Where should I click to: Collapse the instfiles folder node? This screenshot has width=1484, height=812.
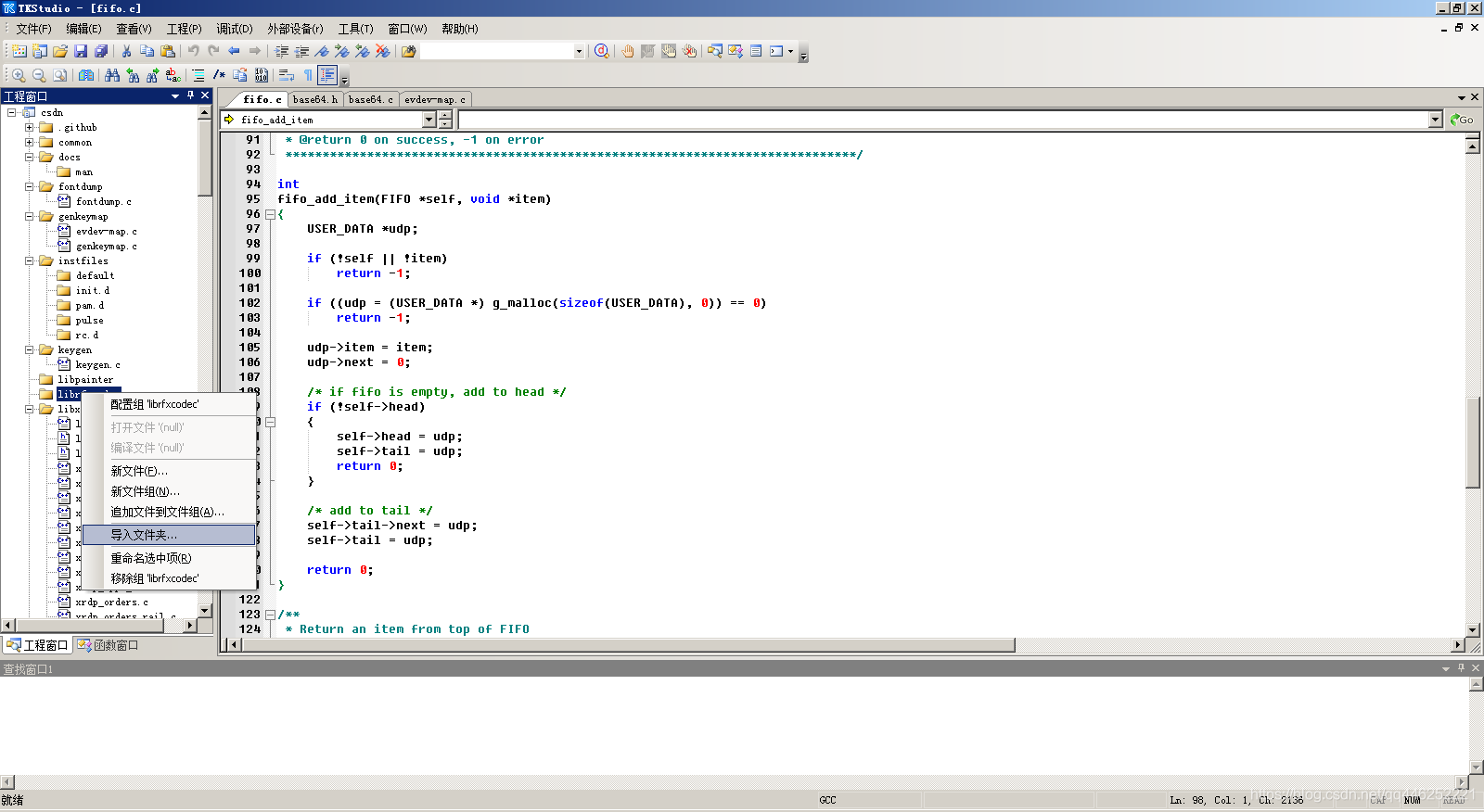[x=29, y=261]
